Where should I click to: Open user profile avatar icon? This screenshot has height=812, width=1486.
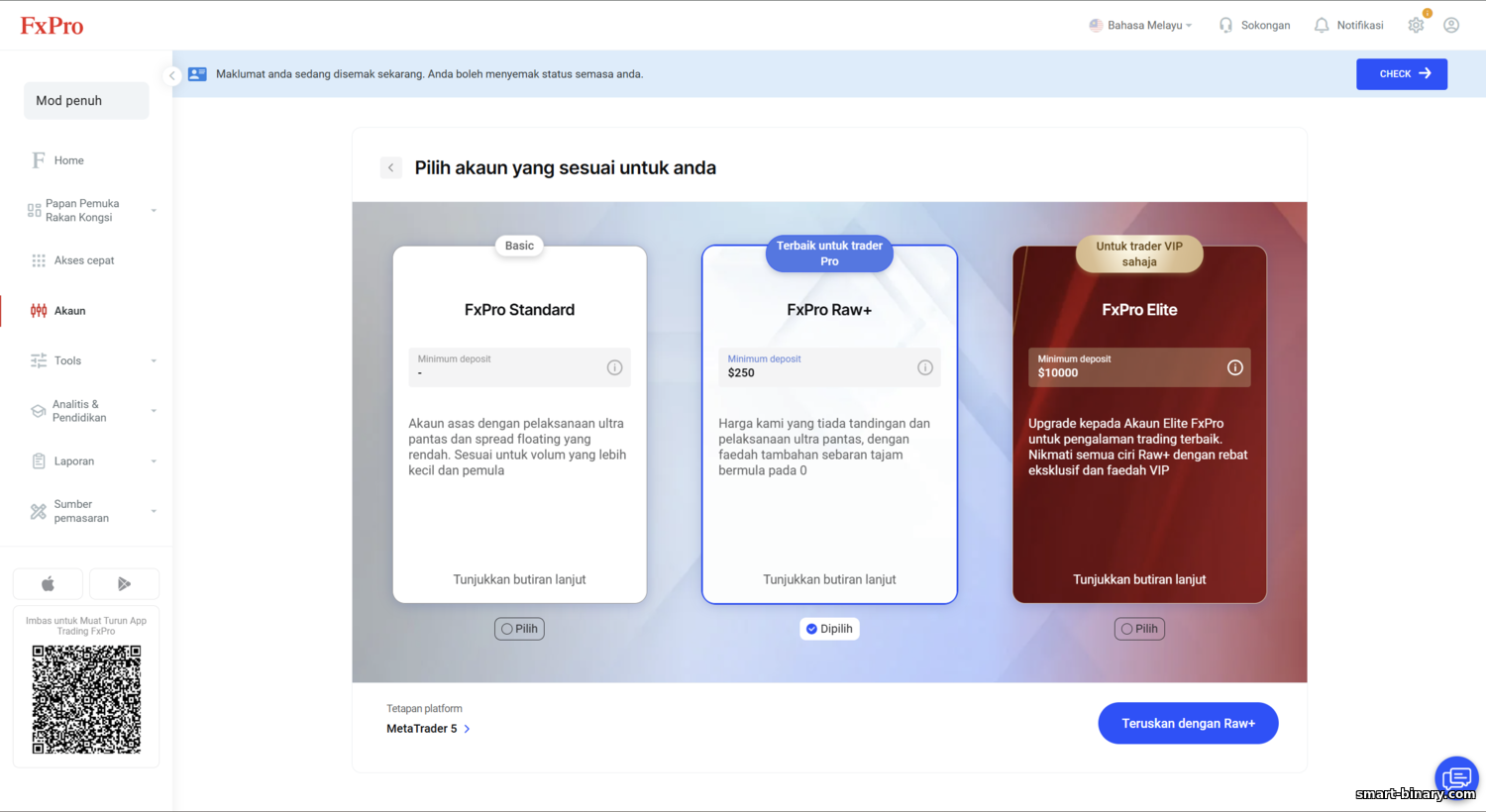[1451, 25]
